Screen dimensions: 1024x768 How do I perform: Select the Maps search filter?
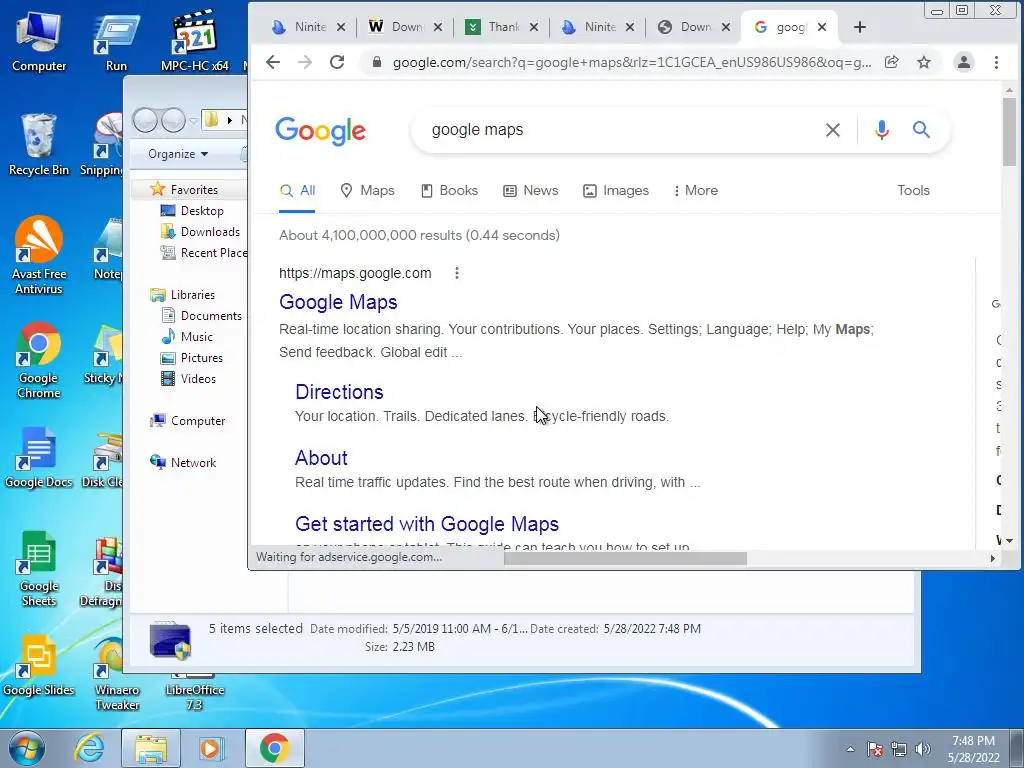point(368,191)
